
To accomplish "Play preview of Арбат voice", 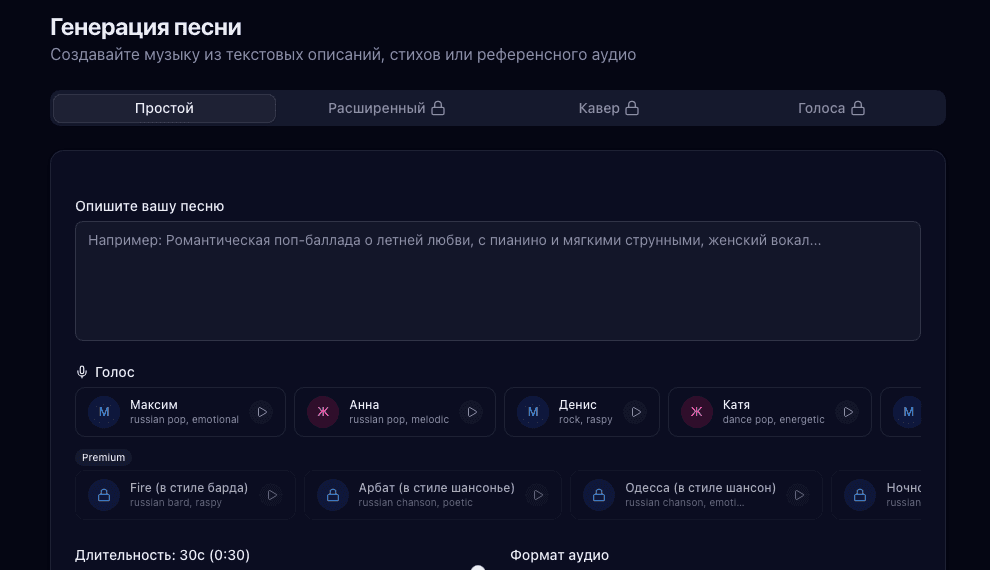I will pos(538,496).
